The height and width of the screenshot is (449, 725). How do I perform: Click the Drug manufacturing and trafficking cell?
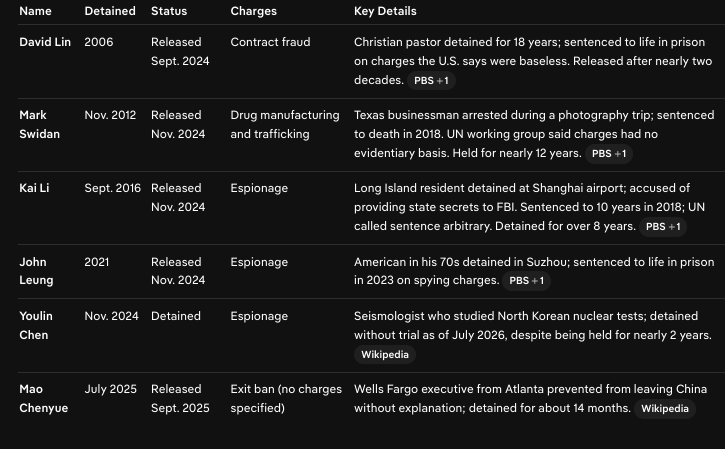tap(285, 124)
